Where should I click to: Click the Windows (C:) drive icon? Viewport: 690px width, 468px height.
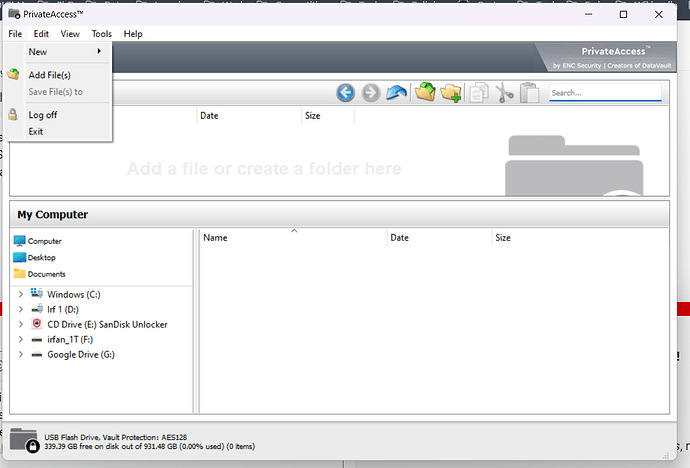tap(37, 293)
